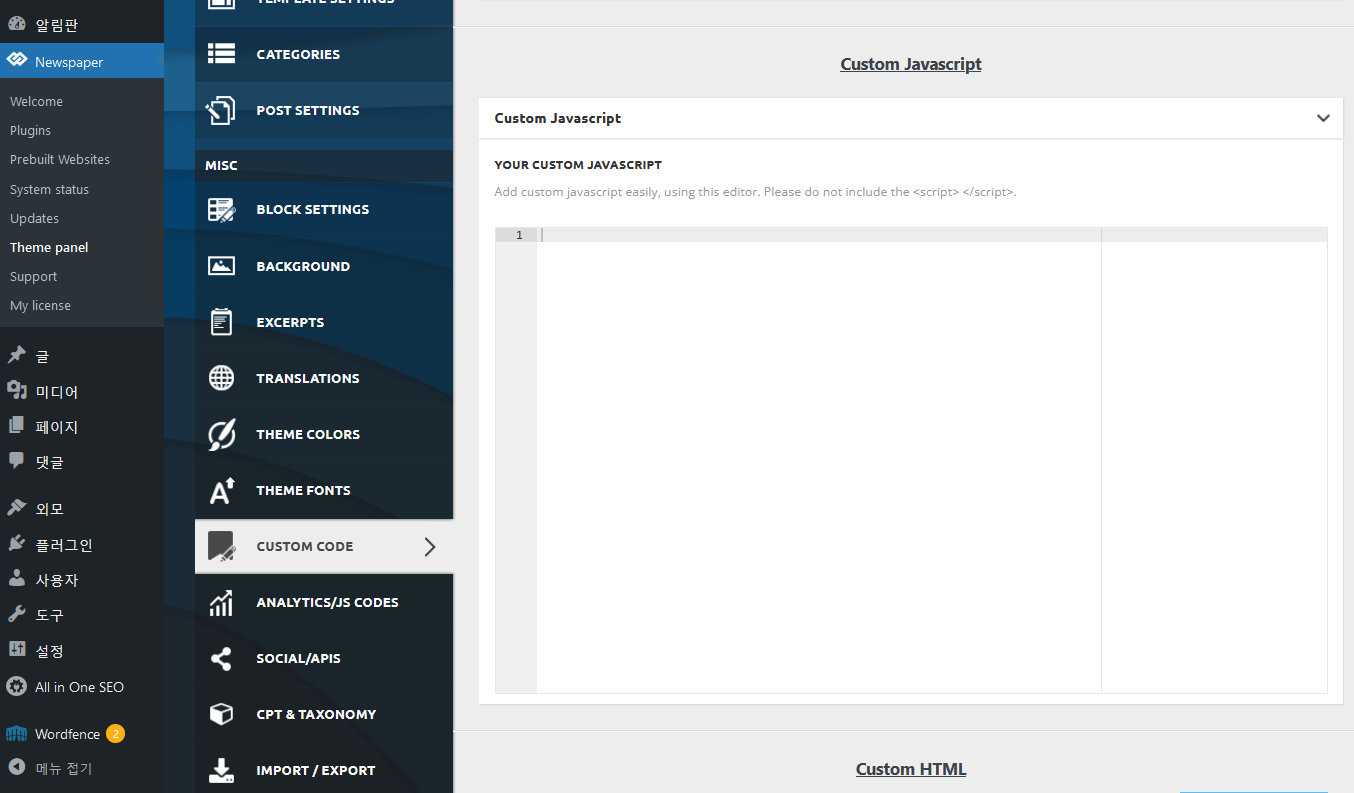Click the CPT & Taxonomy box icon
1354x793 pixels.
(x=221, y=714)
